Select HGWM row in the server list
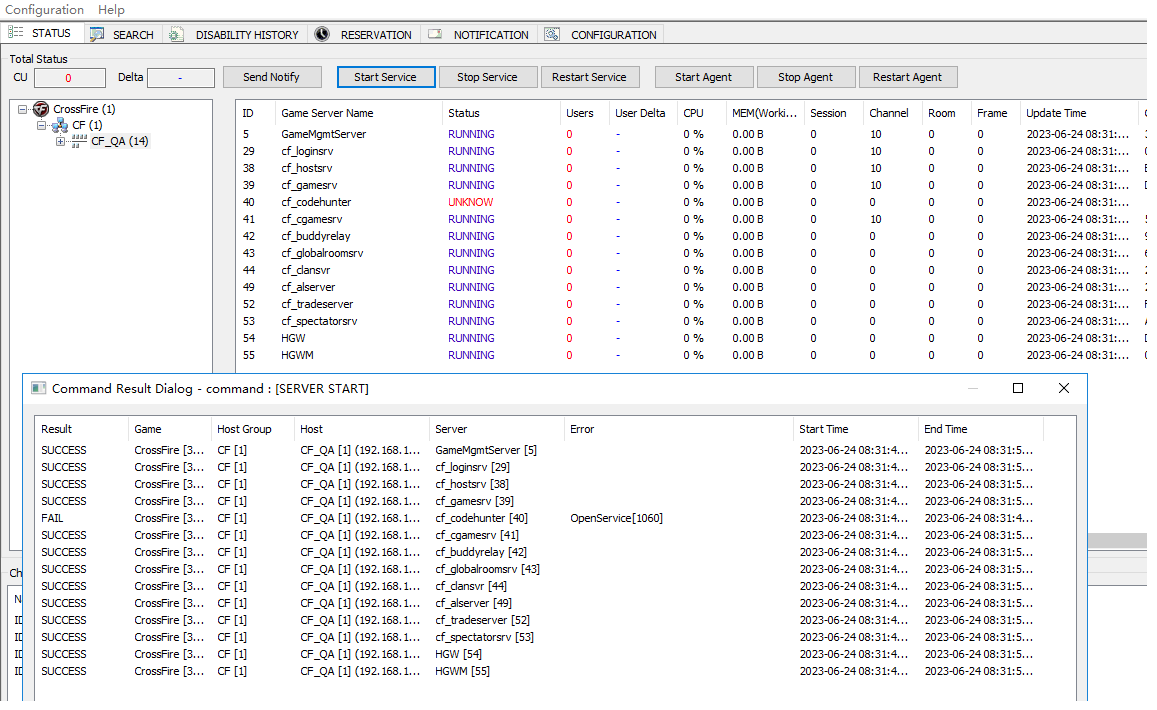Screen dimensions: 1157x710 691,355
